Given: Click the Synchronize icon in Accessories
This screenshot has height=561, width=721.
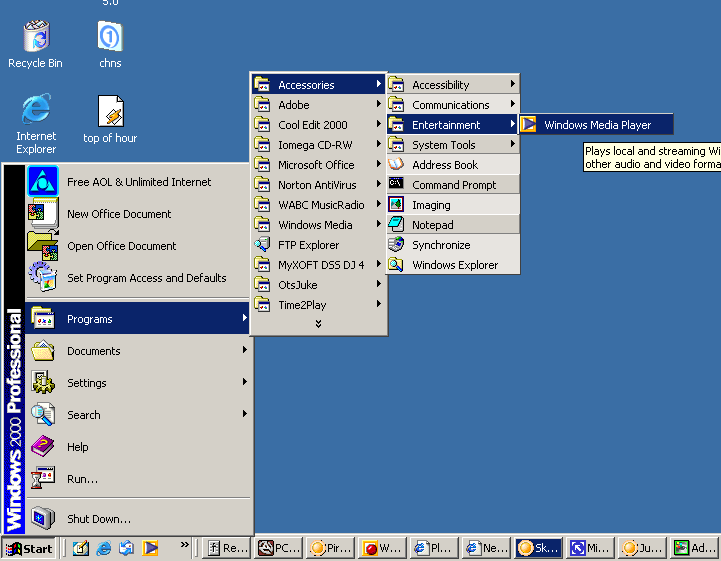Looking at the screenshot, I should click(x=396, y=245).
